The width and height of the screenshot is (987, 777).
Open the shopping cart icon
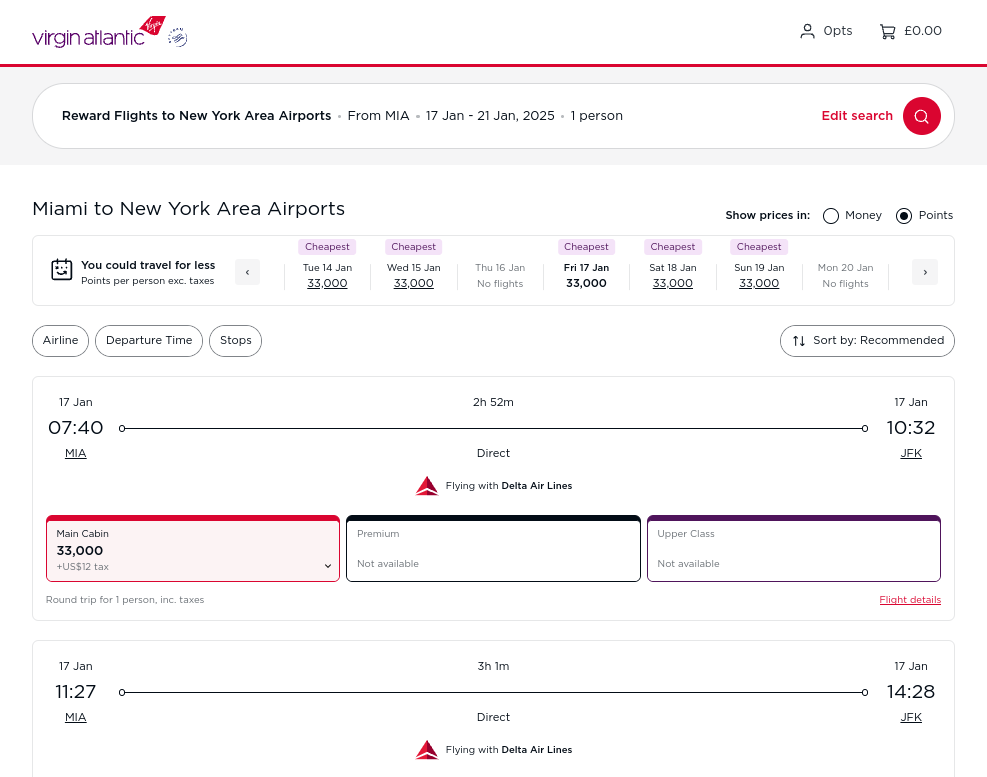coord(888,31)
